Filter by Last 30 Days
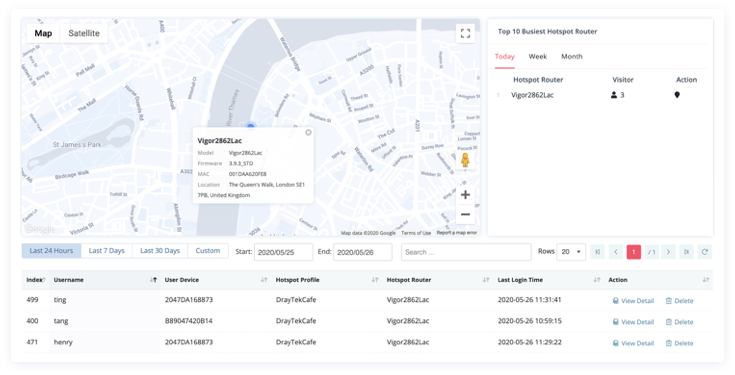Screen dimensions: 735x375 click(160, 251)
